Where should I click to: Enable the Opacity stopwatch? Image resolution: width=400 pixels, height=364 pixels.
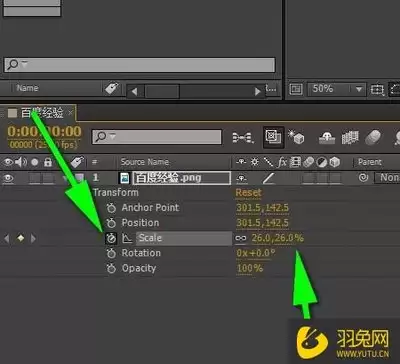pyautogui.click(x=111, y=269)
